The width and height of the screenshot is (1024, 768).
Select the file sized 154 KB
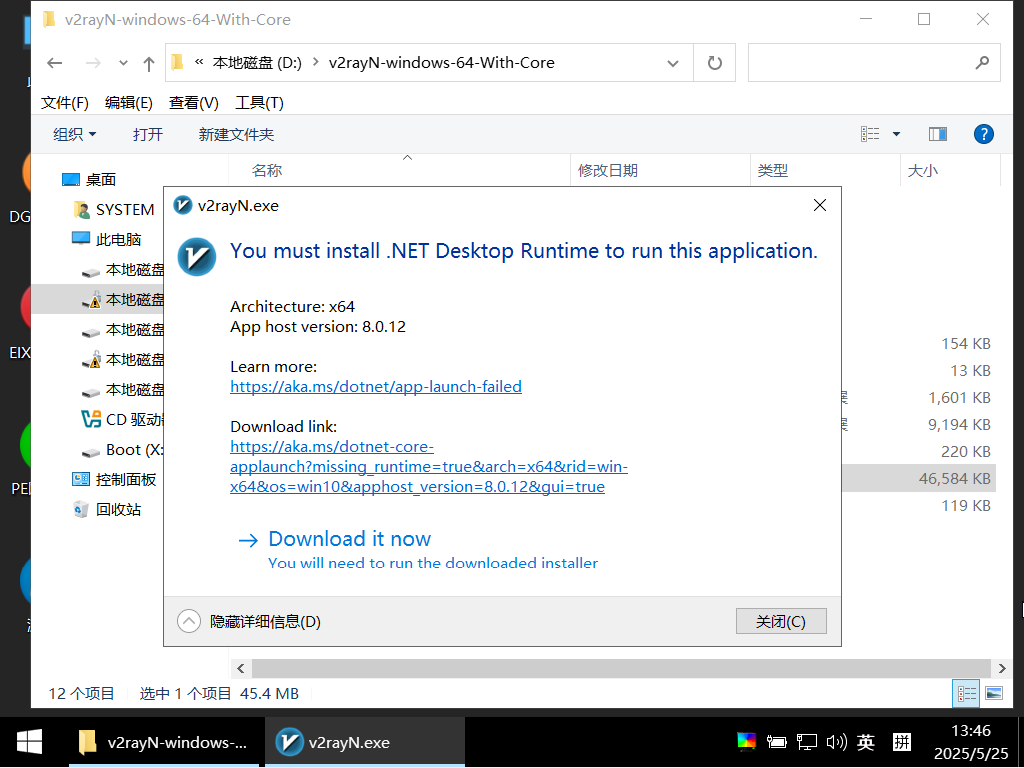click(x=966, y=344)
